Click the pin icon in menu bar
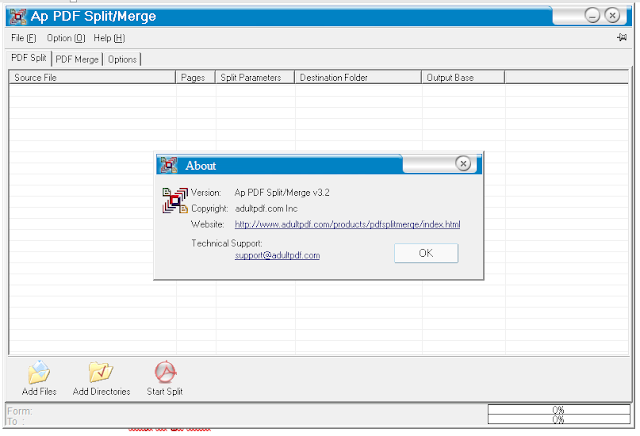This screenshot has width=640, height=436. 622,38
